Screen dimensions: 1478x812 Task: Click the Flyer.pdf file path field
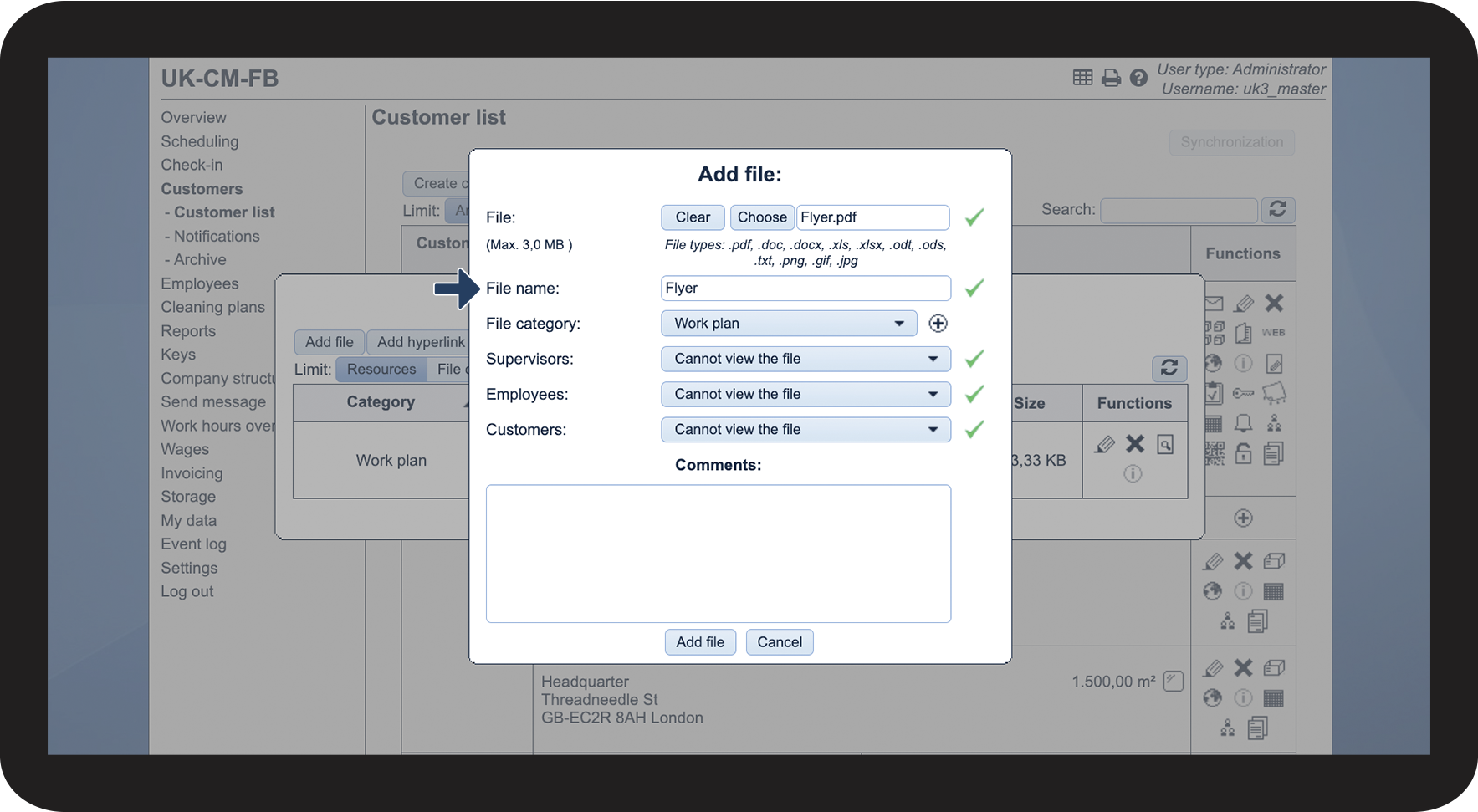(x=872, y=217)
